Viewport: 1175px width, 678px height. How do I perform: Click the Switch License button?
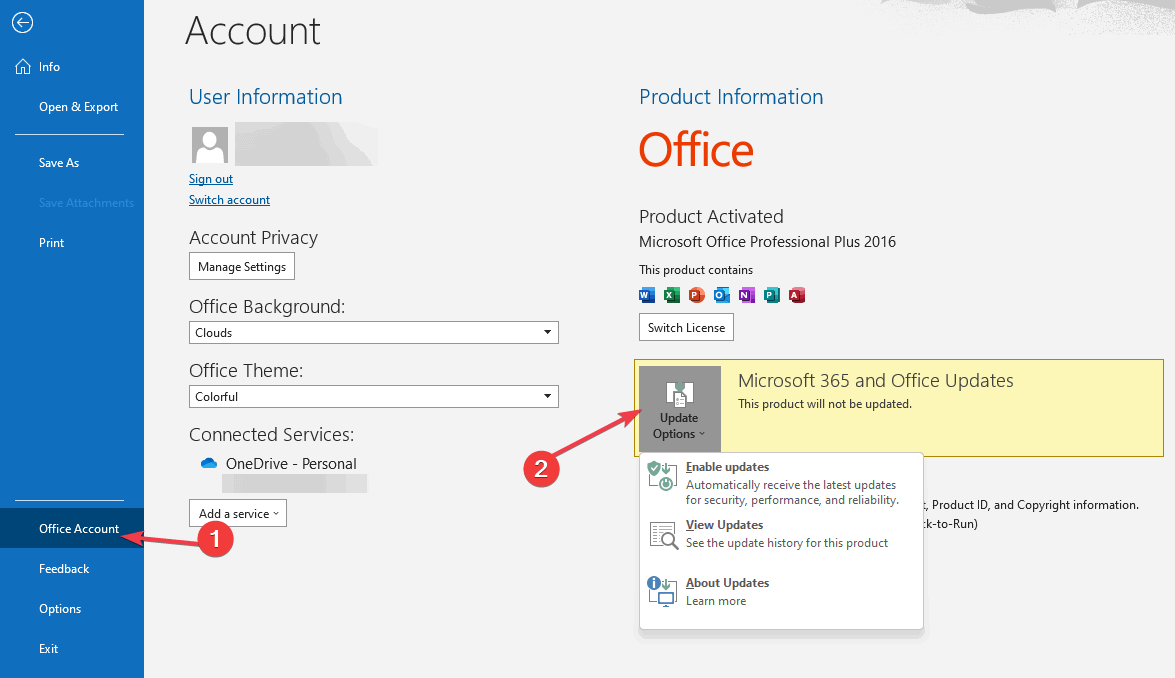click(686, 327)
